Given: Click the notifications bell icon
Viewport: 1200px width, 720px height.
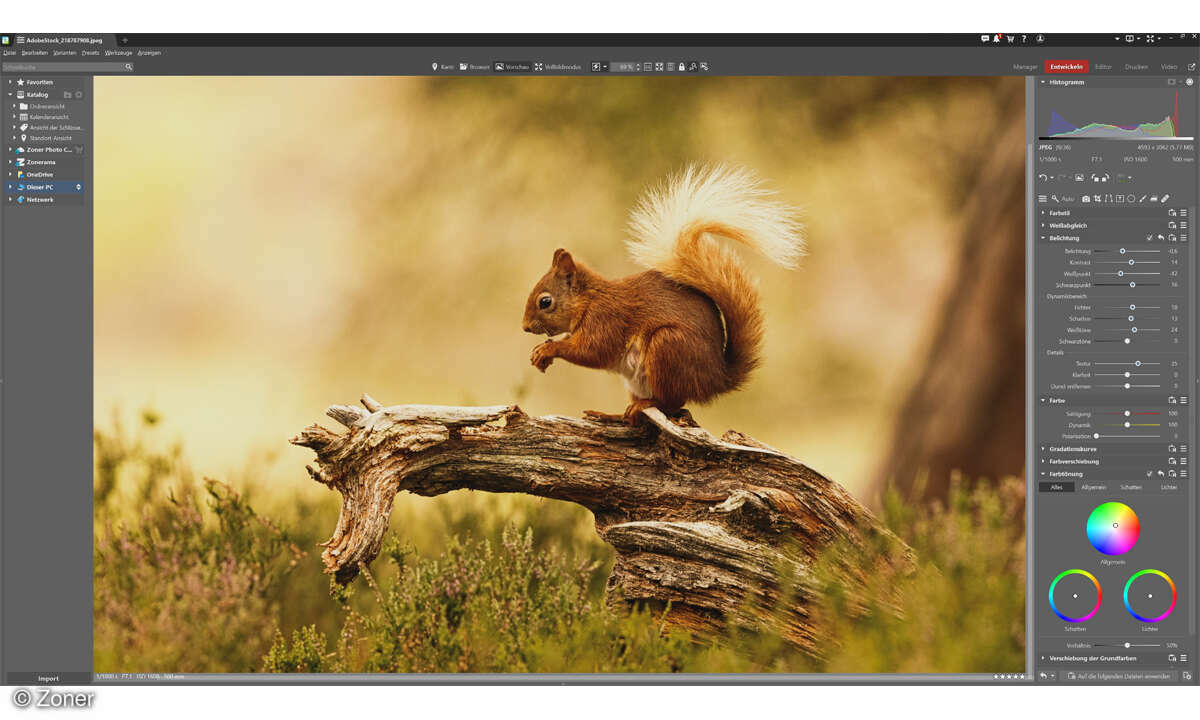Looking at the screenshot, I should [997, 39].
